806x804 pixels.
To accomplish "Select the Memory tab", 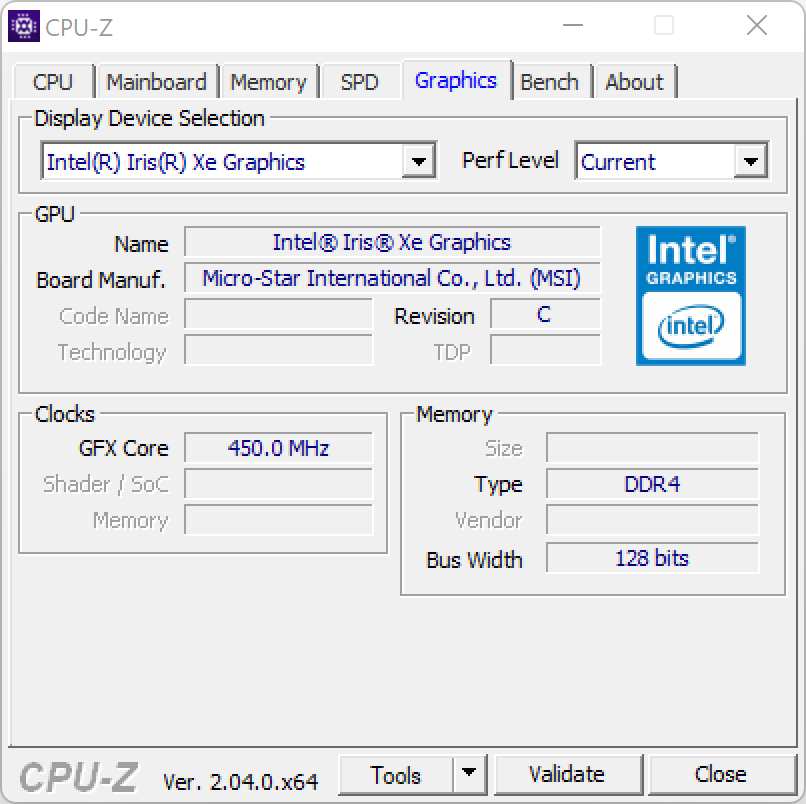I will tap(268, 82).
